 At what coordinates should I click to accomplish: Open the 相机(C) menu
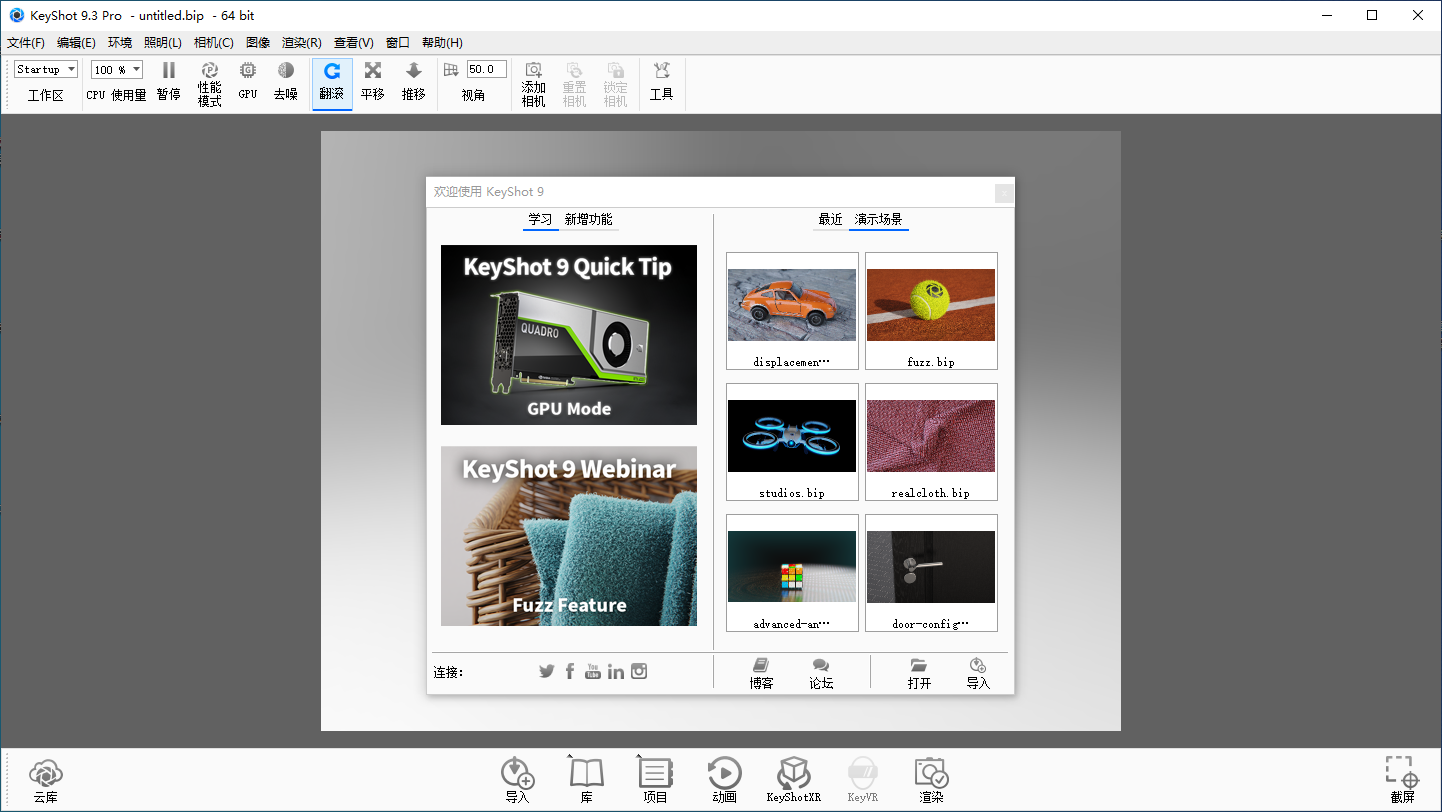coord(214,43)
